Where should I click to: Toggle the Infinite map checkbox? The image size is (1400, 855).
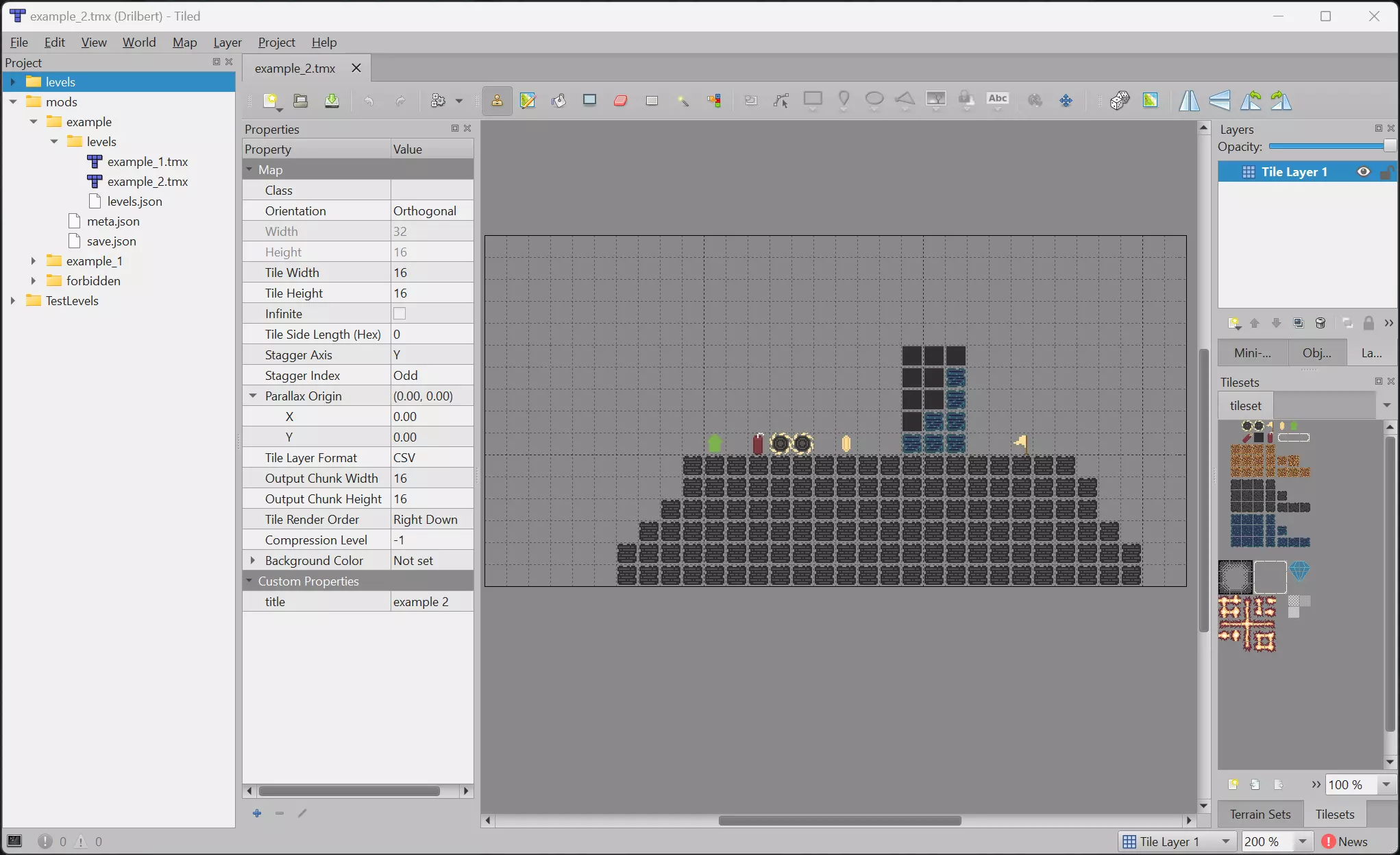coord(400,313)
